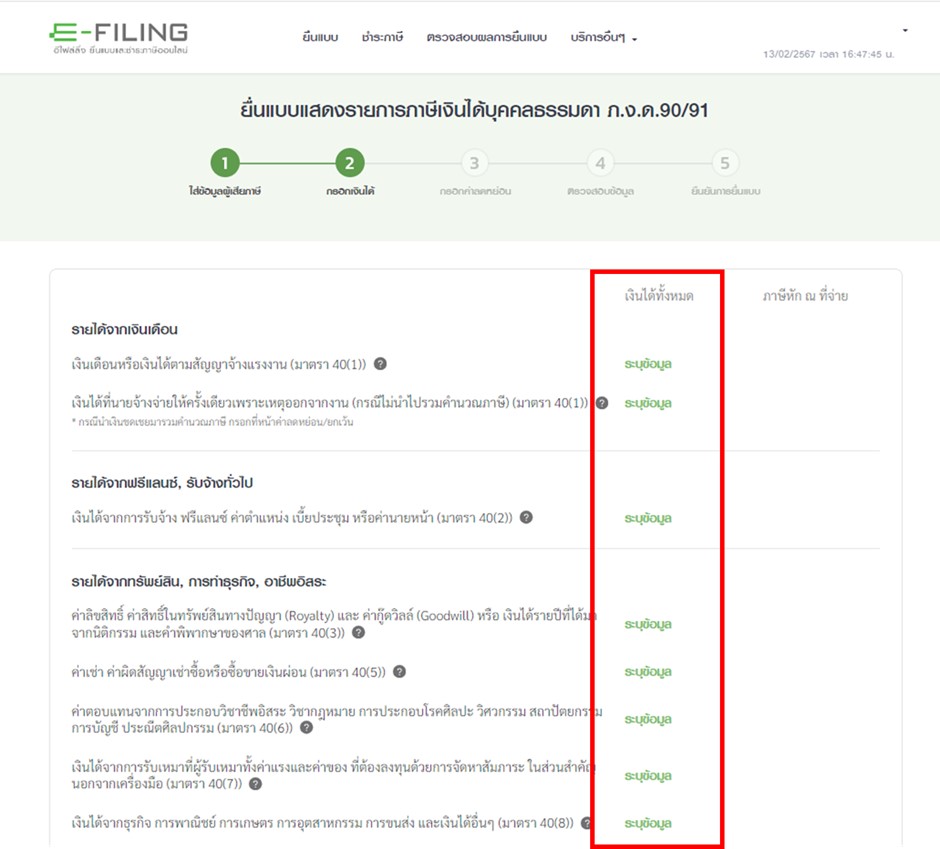Click ระบุข้อมูล for rental income 40(5)
Screen dimensions: 940x849
[x=648, y=672]
